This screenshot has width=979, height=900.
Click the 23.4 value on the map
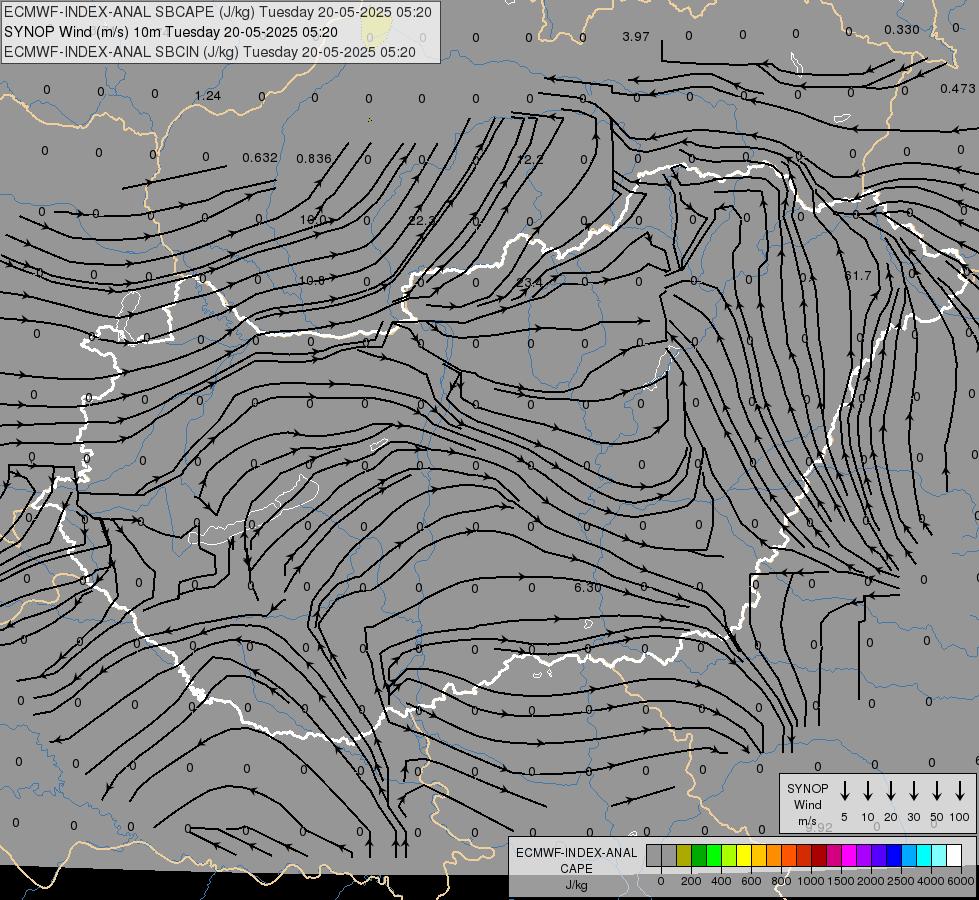pos(529,283)
